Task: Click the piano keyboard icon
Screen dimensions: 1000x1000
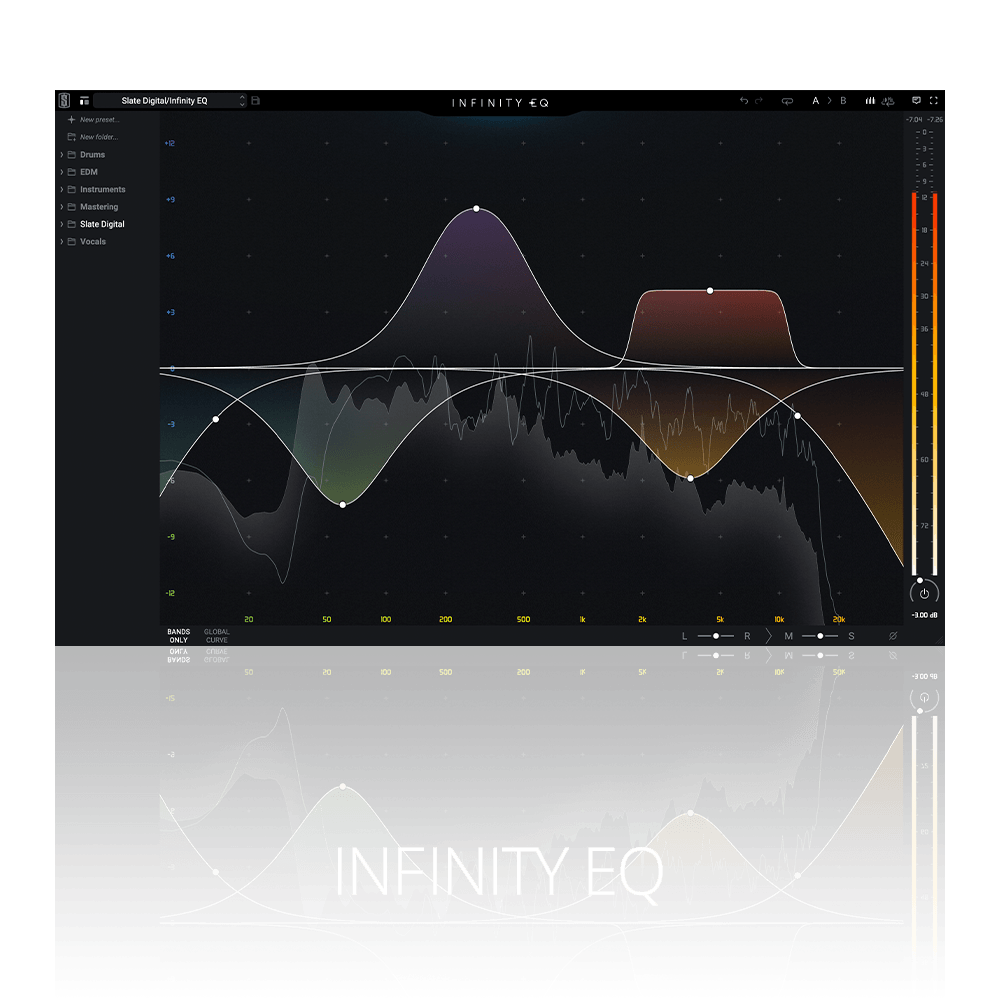Action: [x=870, y=101]
